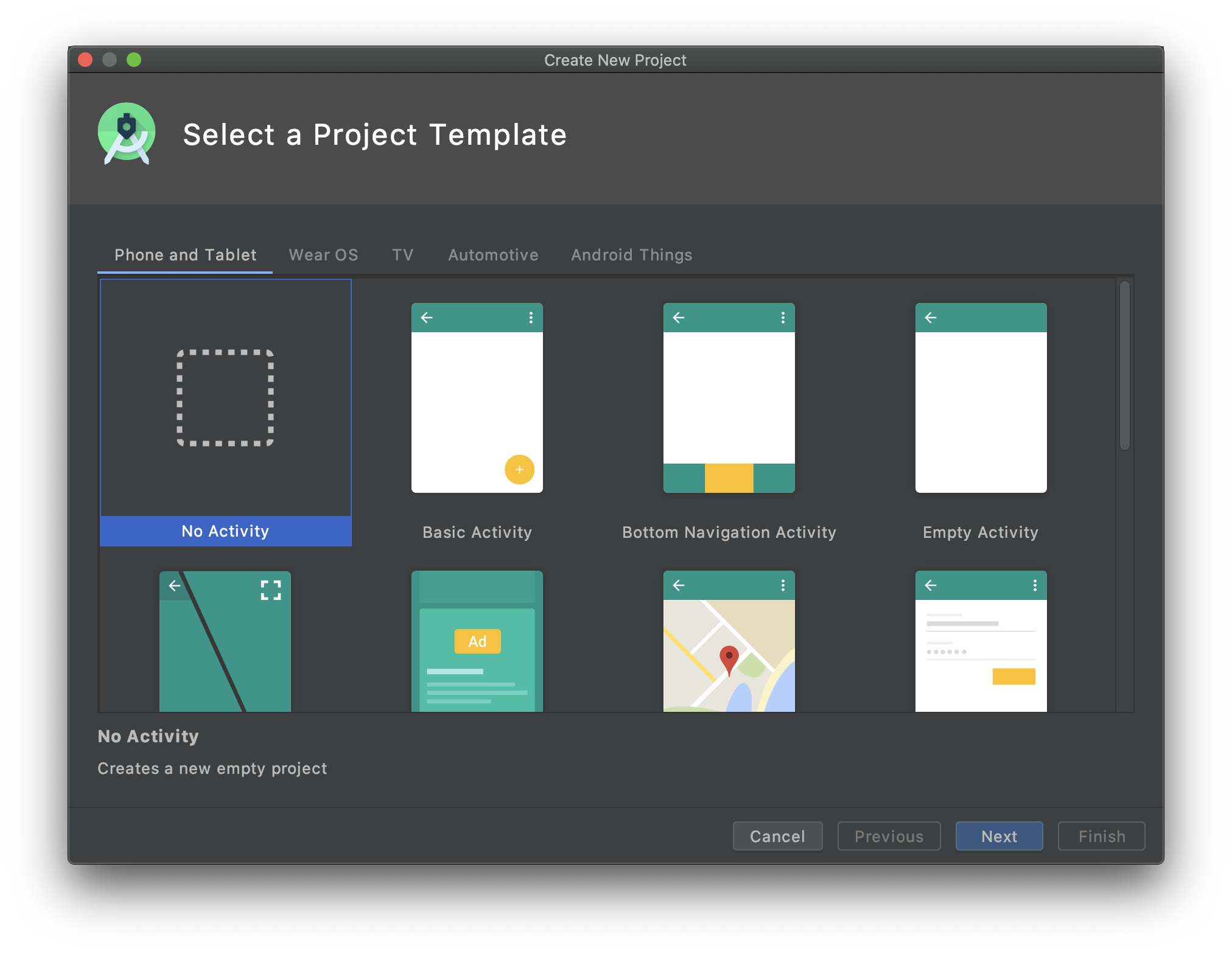The image size is (1232, 954).
Task: Click the Next button
Action: 999,836
